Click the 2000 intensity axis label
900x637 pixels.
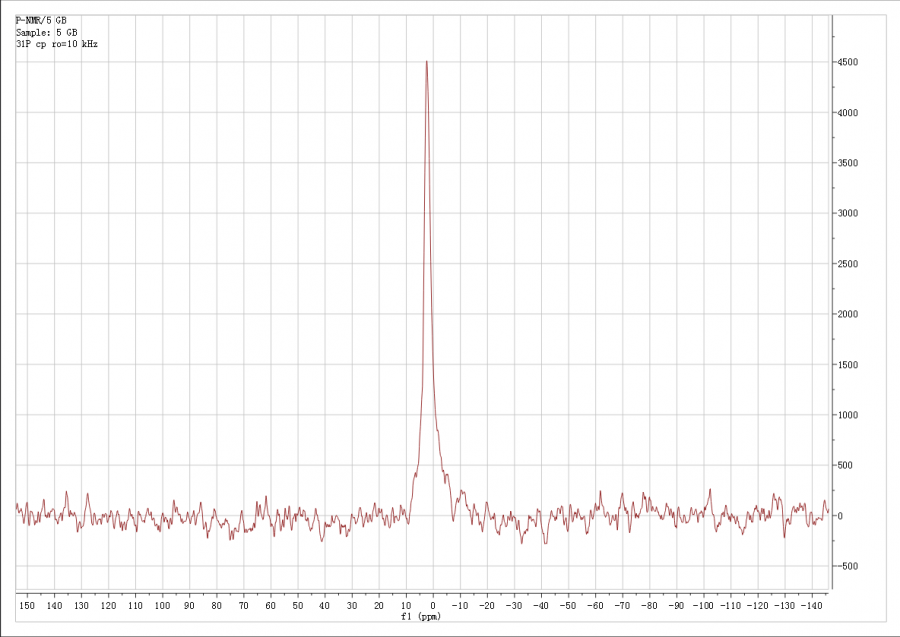(848, 314)
